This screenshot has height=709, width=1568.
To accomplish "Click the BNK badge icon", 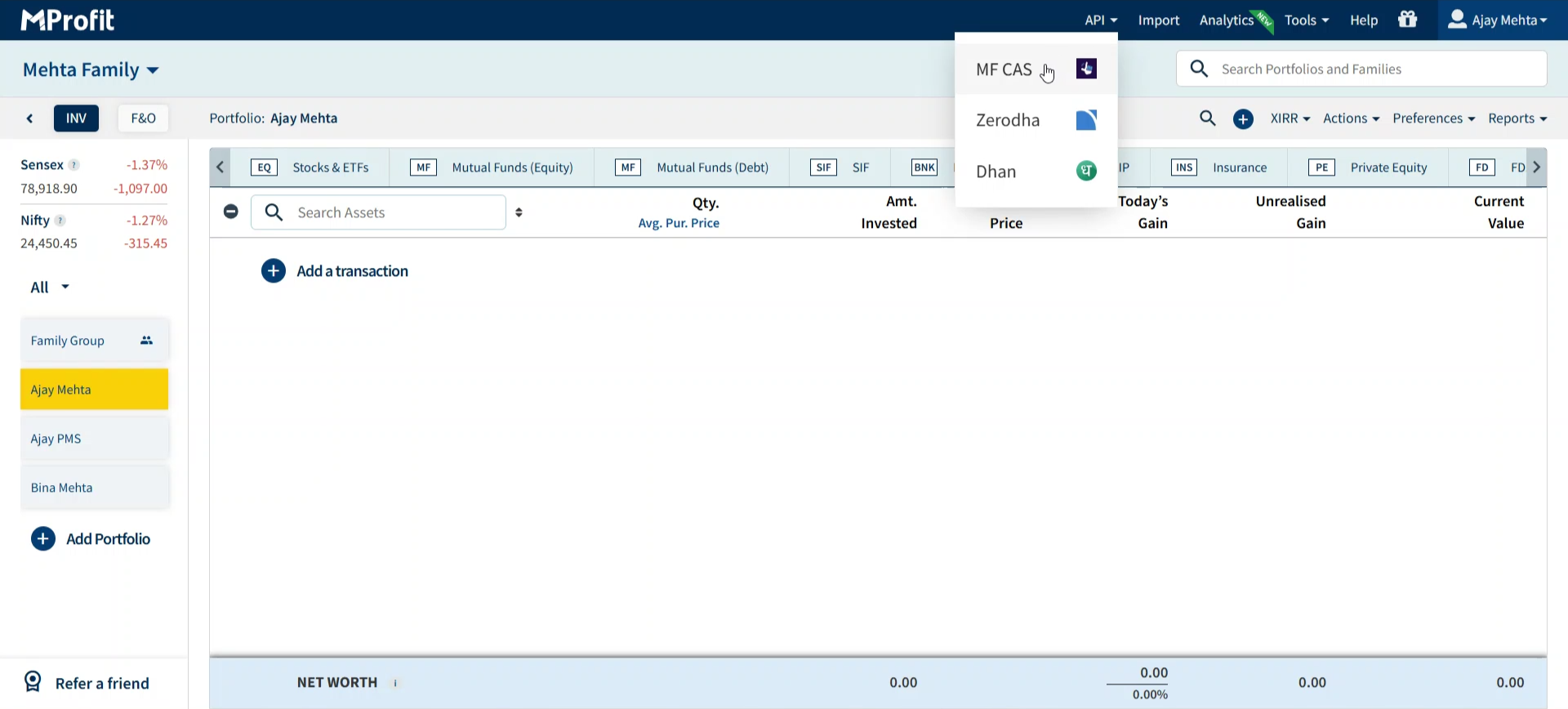I will click(x=924, y=167).
